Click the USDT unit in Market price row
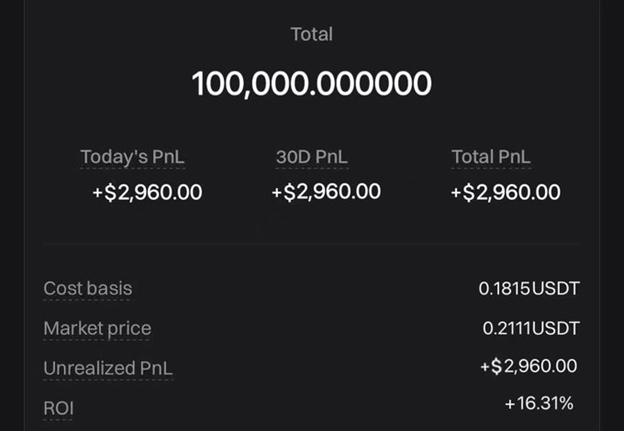 (x=556, y=328)
